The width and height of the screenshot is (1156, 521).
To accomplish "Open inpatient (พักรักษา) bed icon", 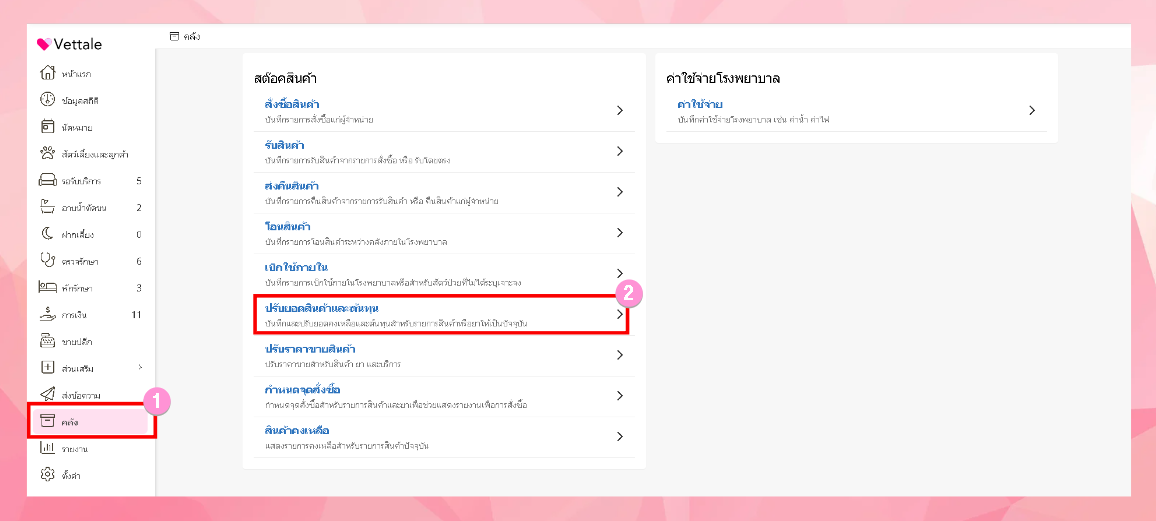I will click(47, 287).
